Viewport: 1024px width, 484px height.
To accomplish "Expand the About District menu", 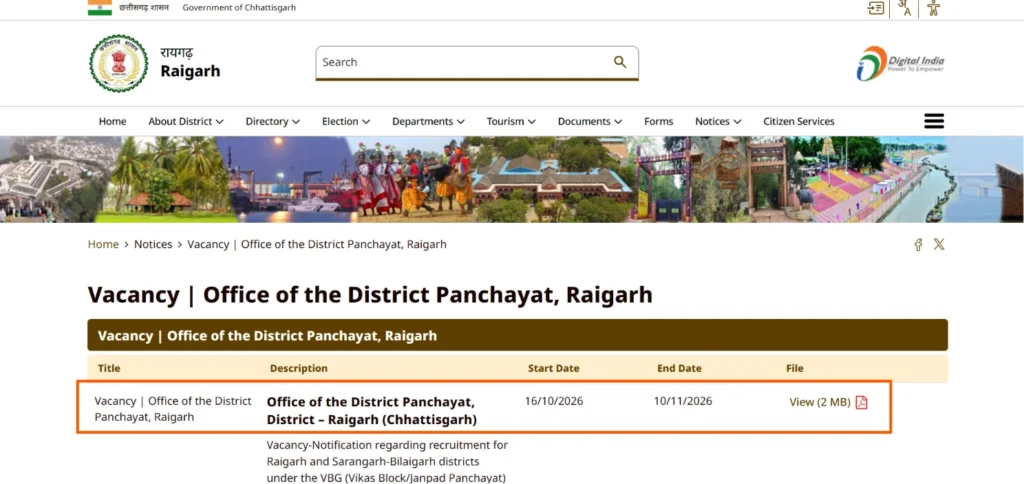I will pos(186,121).
